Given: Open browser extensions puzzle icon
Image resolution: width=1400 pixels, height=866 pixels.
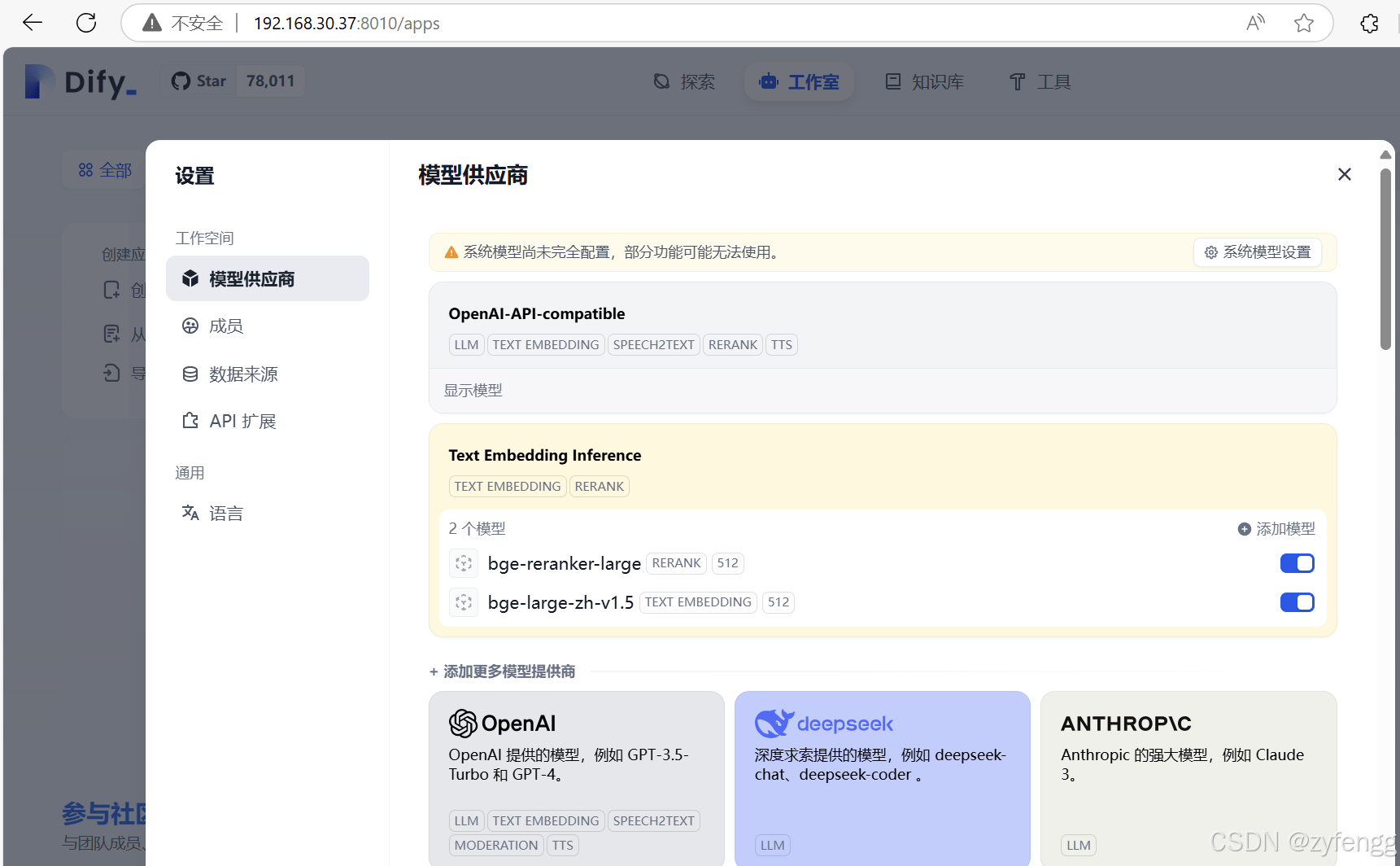Looking at the screenshot, I should coord(1370,23).
